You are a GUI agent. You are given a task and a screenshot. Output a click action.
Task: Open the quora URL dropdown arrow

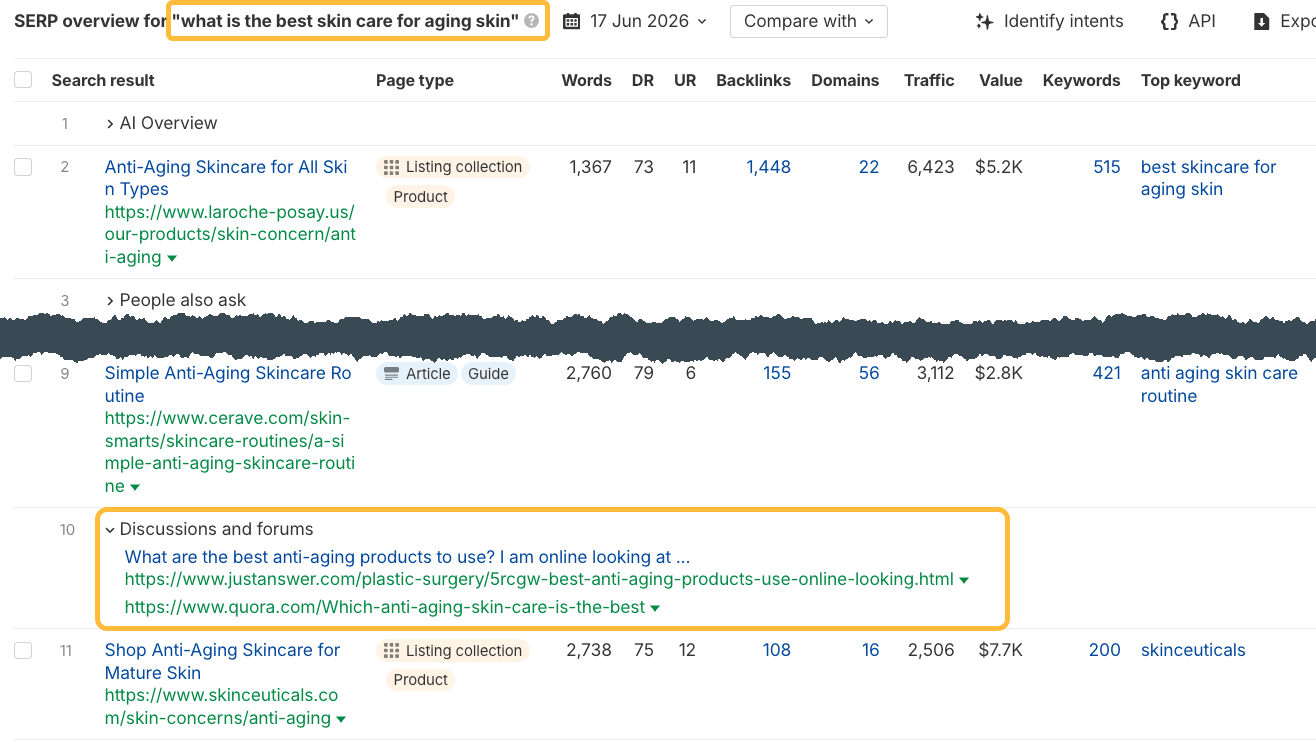point(655,608)
